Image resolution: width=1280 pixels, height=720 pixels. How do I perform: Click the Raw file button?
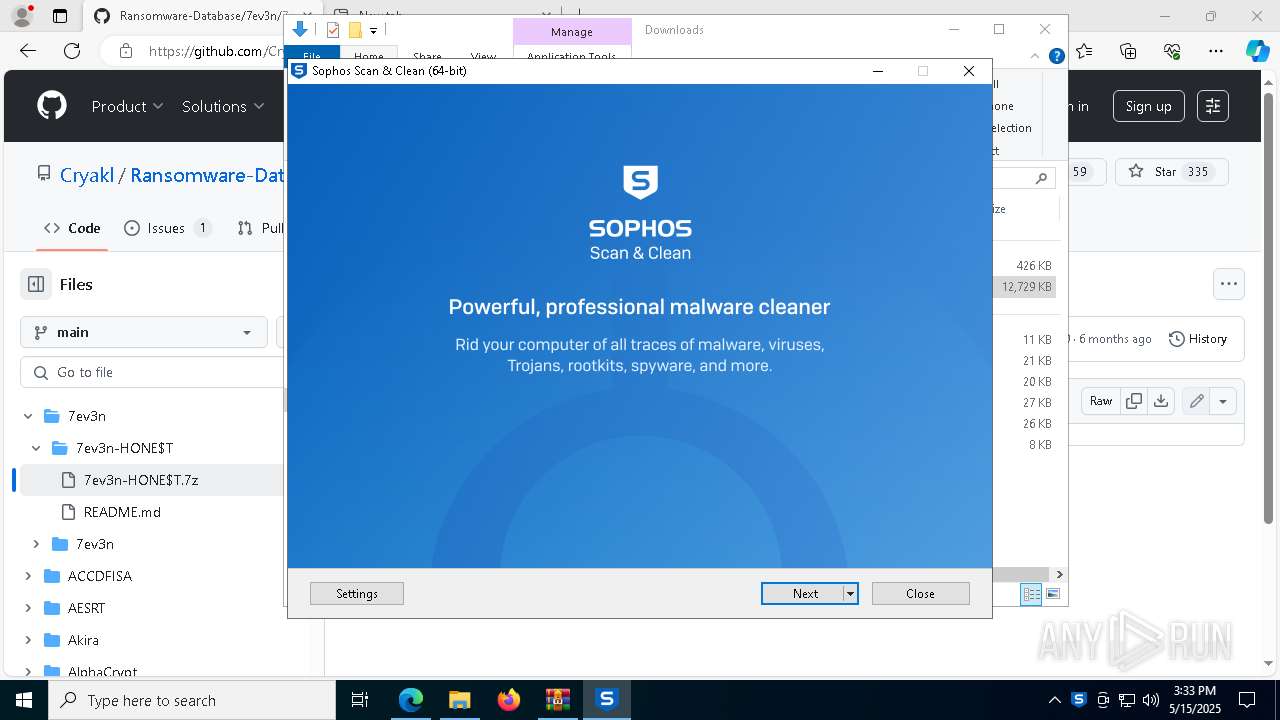(x=1101, y=401)
